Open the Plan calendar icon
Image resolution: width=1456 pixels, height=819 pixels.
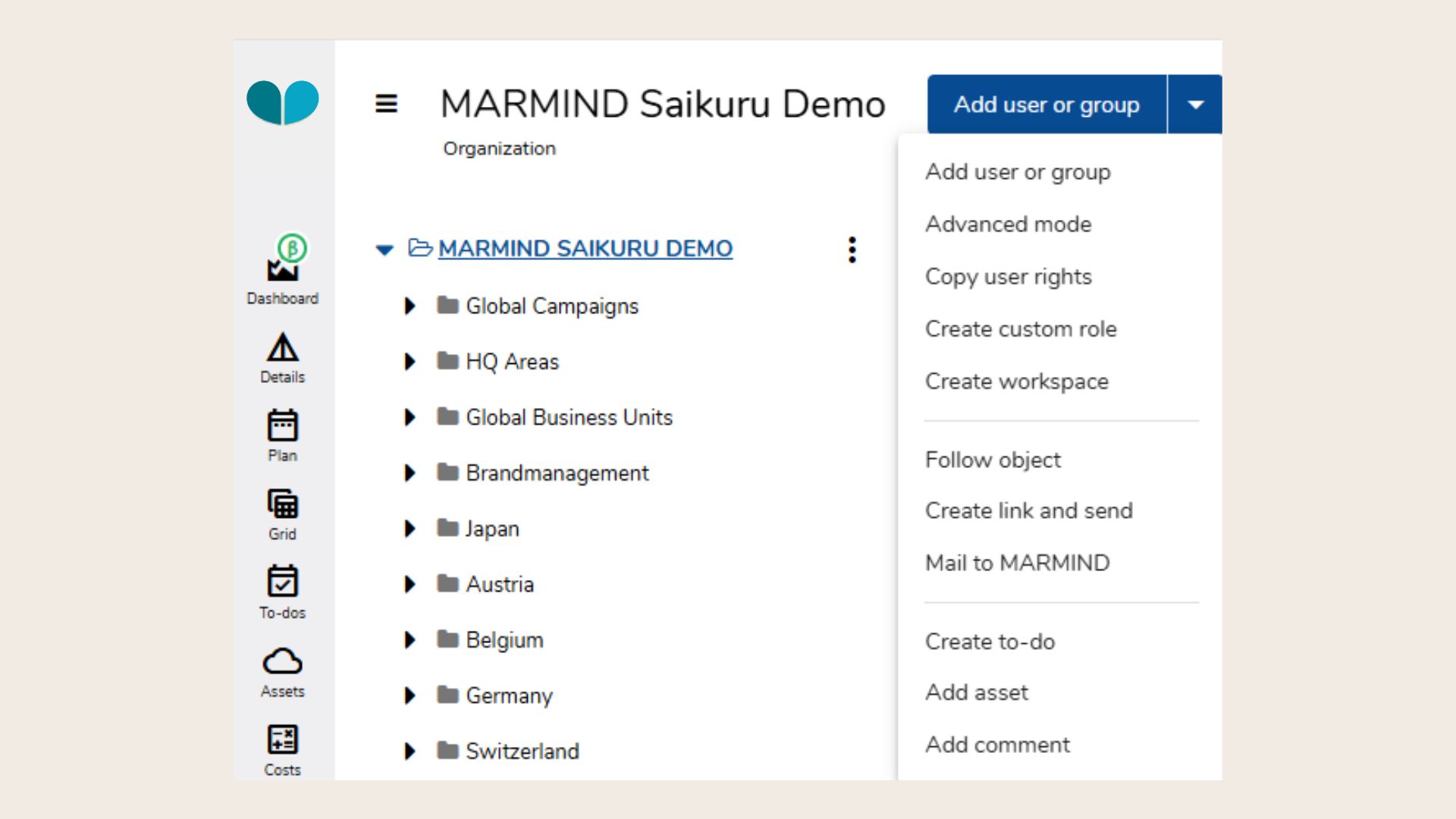[282, 426]
